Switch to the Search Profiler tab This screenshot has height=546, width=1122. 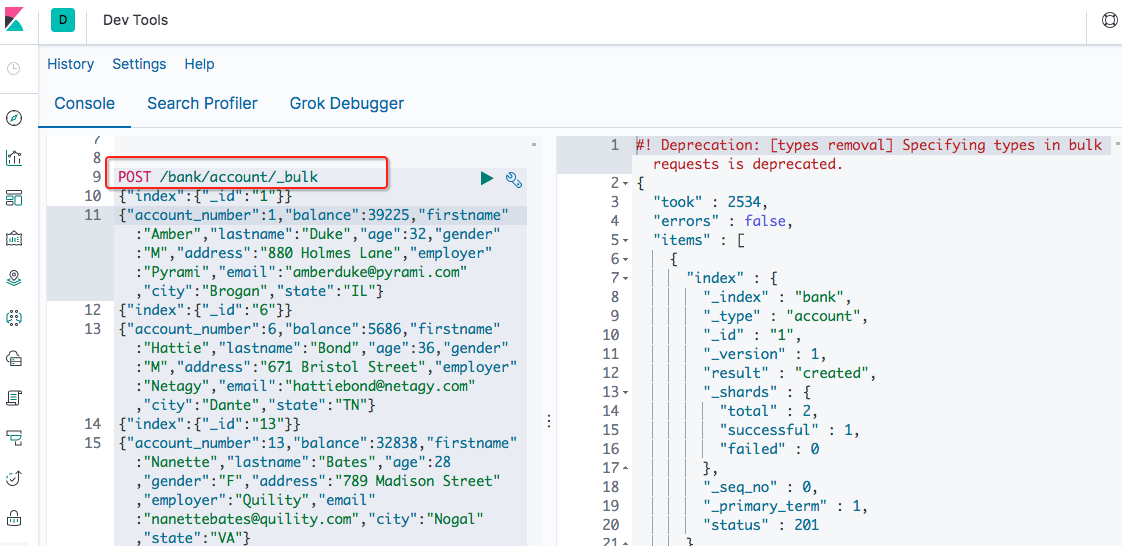click(202, 103)
